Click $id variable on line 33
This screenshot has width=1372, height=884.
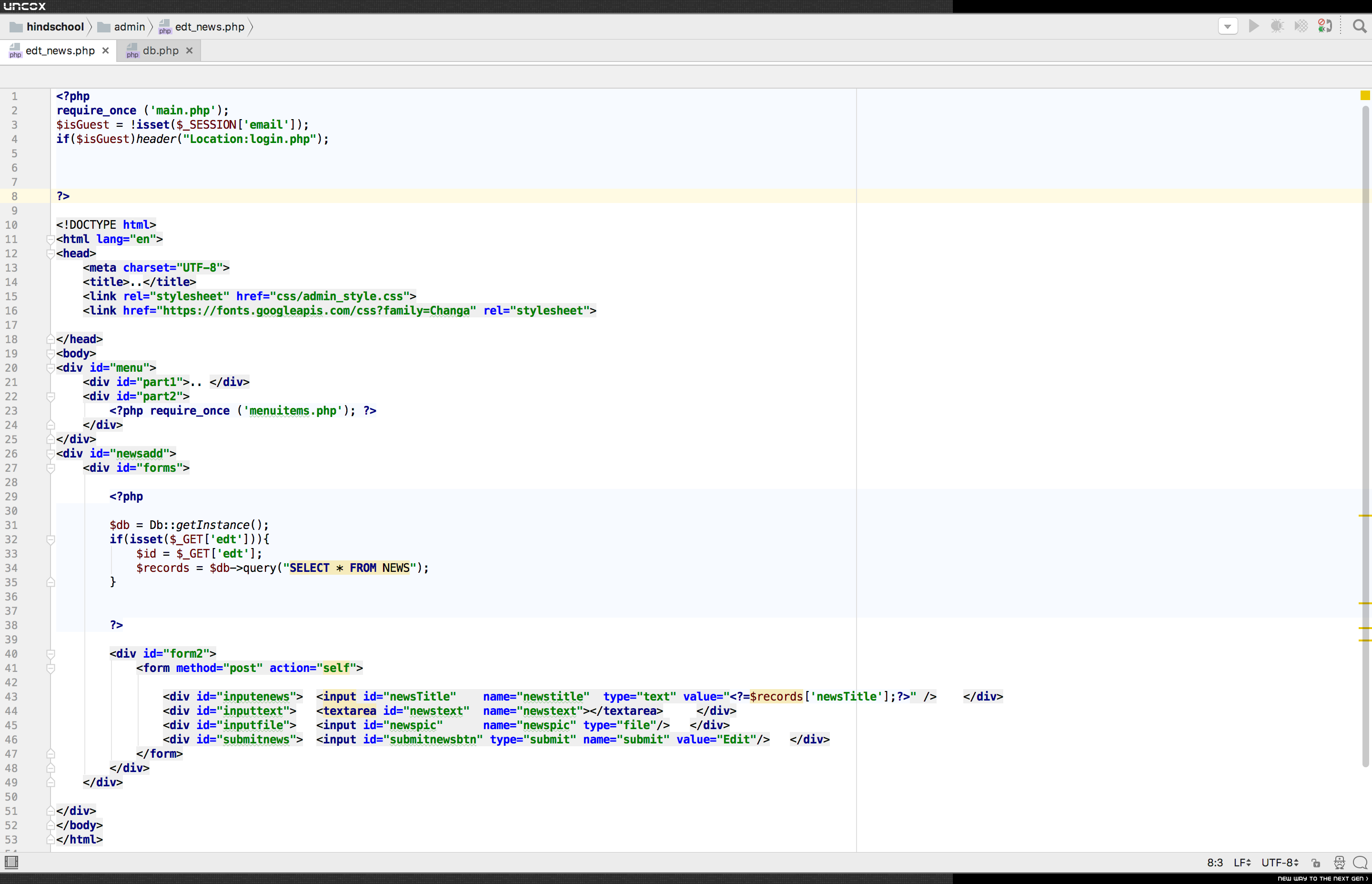pos(146,553)
